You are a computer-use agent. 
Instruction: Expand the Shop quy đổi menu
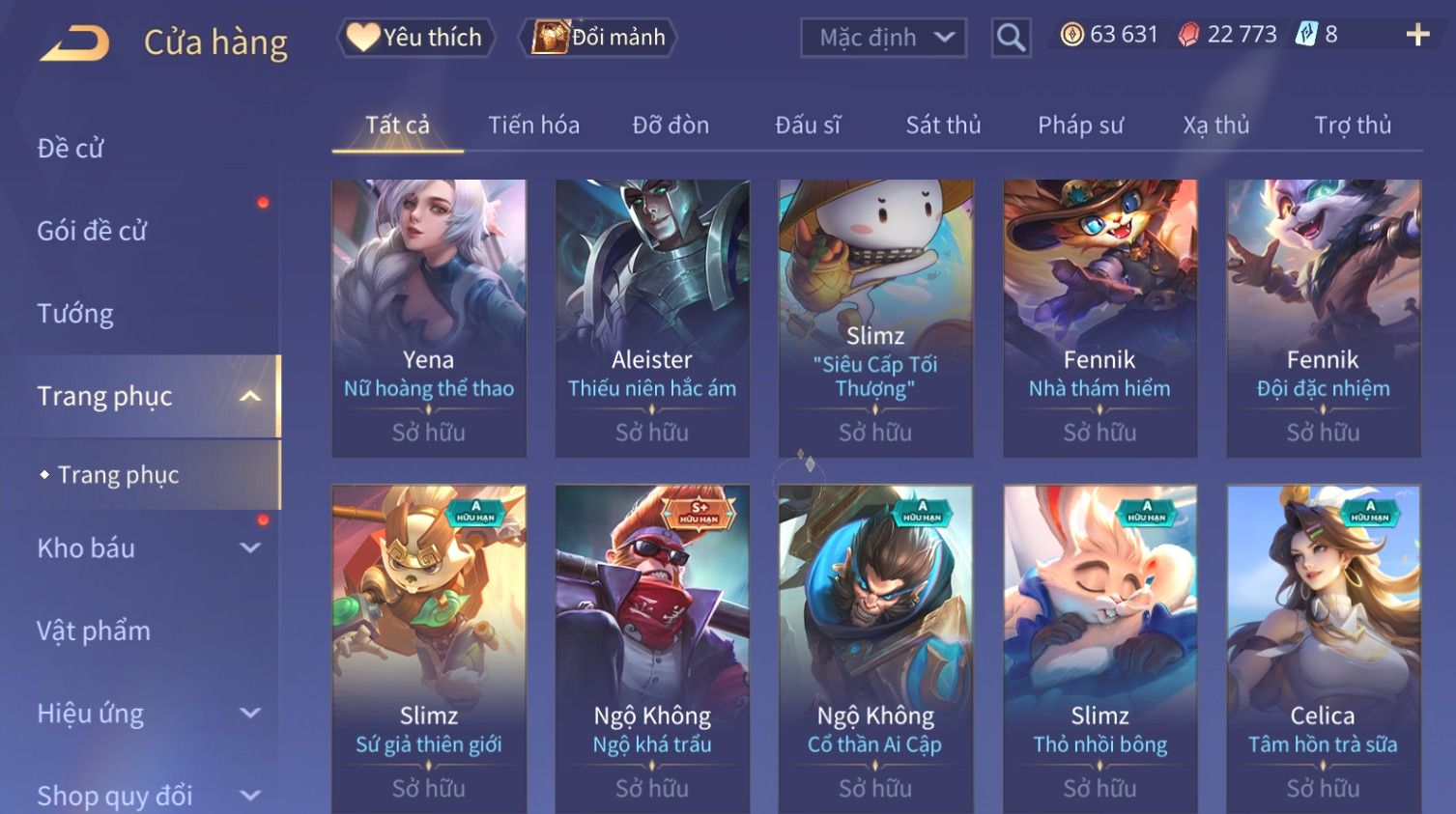pos(250,796)
